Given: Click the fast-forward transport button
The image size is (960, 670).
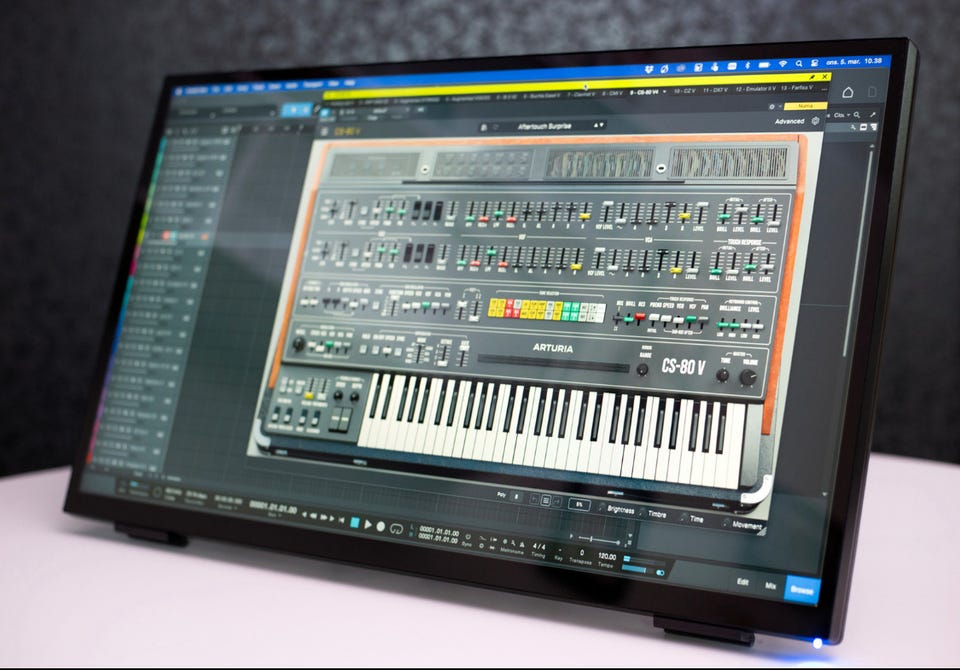Looking at the screenshot, I should click(323, 517).
